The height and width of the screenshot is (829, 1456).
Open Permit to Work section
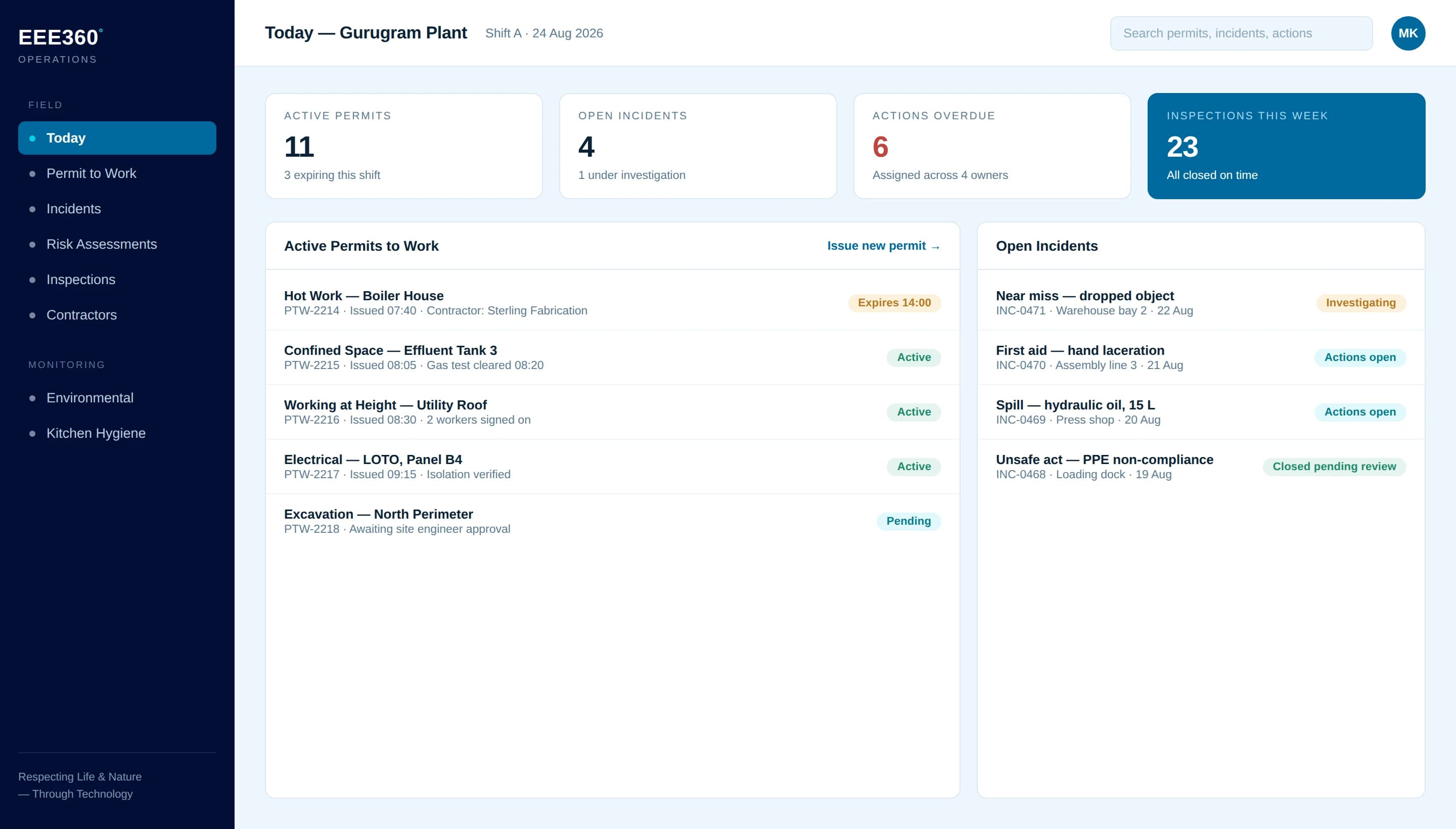(117, 173)
